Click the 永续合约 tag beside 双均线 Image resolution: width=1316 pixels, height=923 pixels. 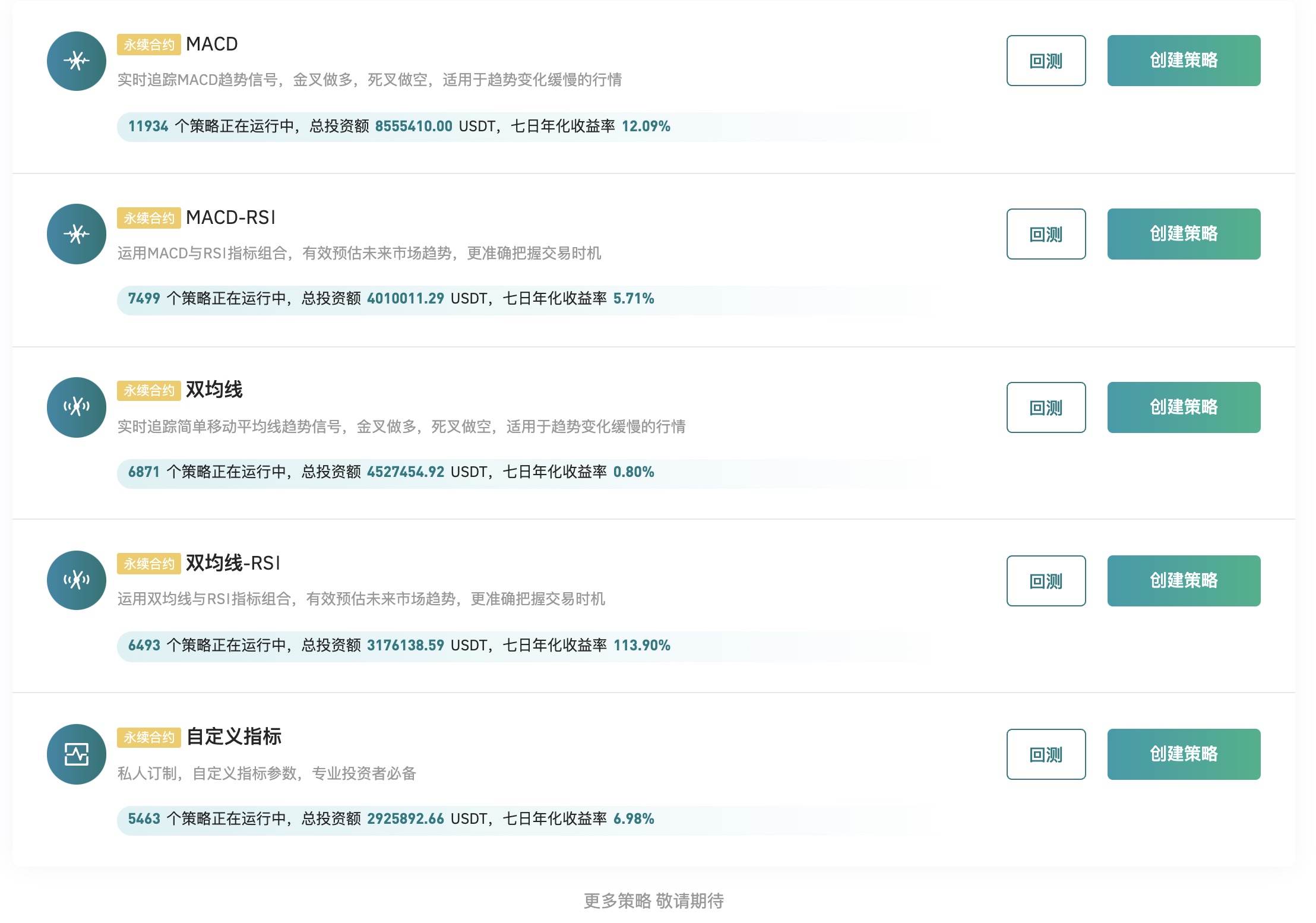coord(149,390)
